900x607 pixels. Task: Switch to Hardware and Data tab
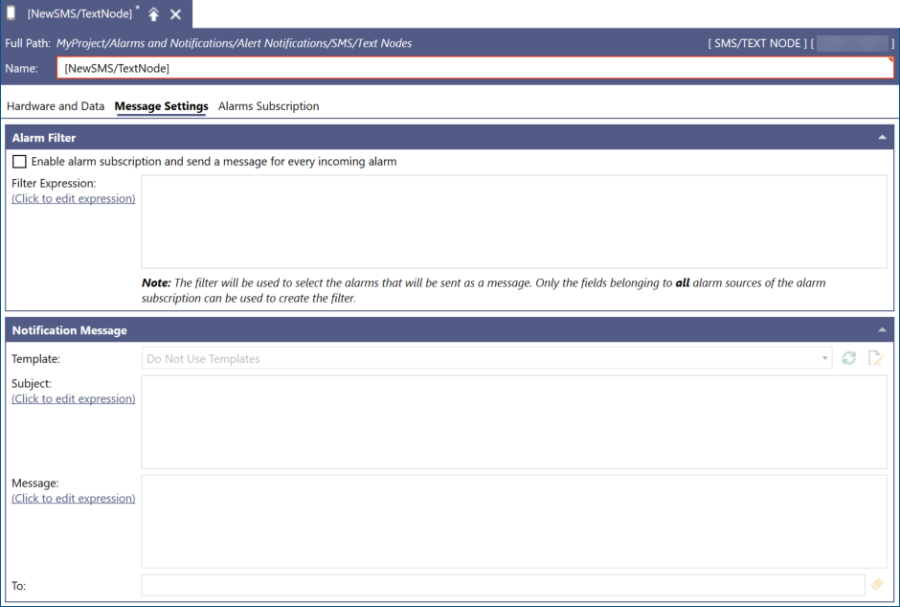pos(55,106)
